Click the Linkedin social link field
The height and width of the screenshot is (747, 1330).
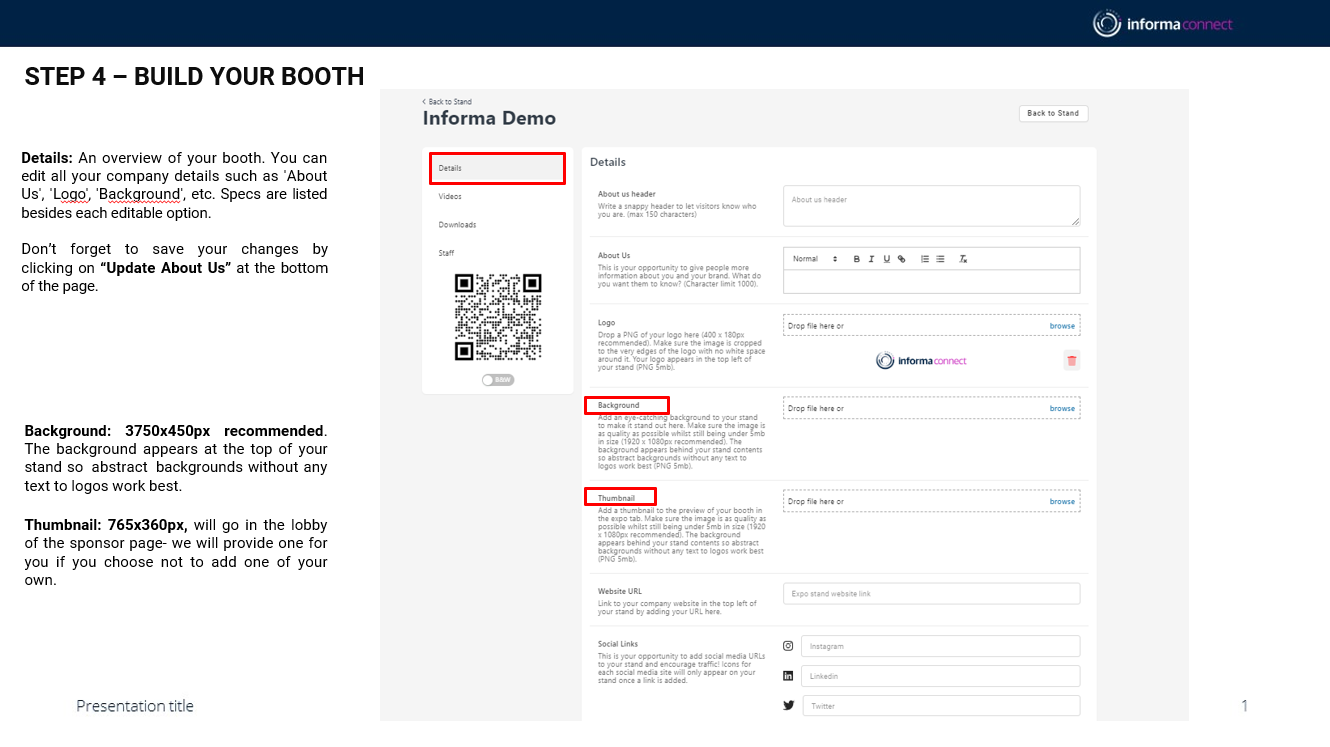click(939, 677)
